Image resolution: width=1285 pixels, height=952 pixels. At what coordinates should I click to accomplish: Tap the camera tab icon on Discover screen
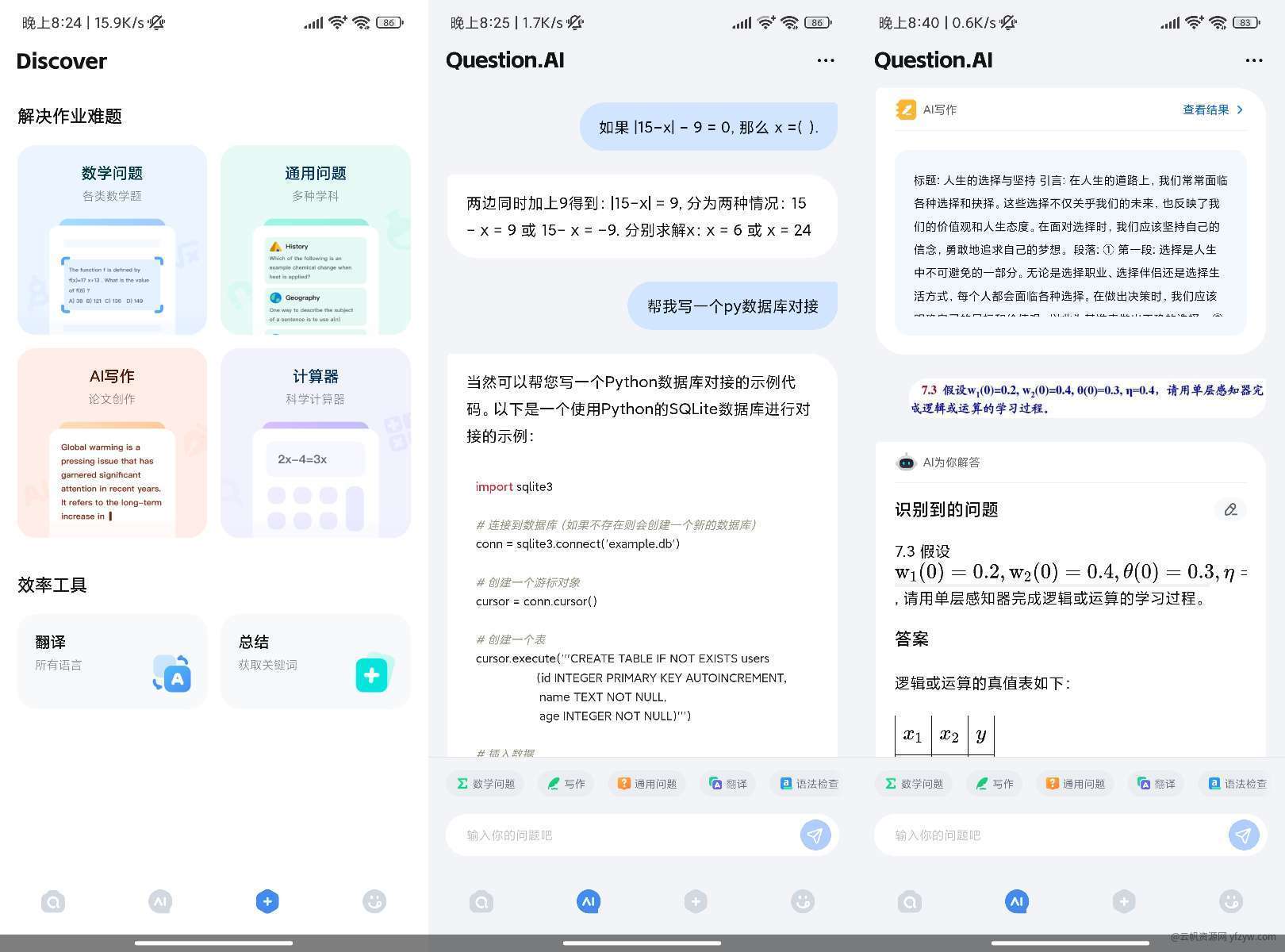53,901
